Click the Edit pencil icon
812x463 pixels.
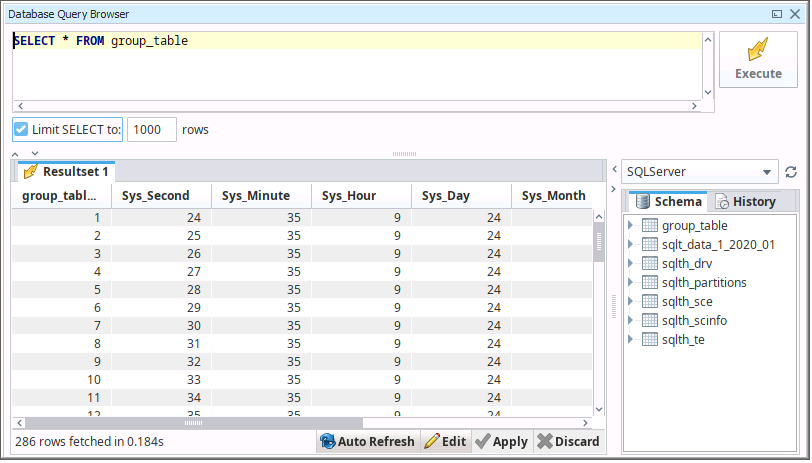pos(432,441)
